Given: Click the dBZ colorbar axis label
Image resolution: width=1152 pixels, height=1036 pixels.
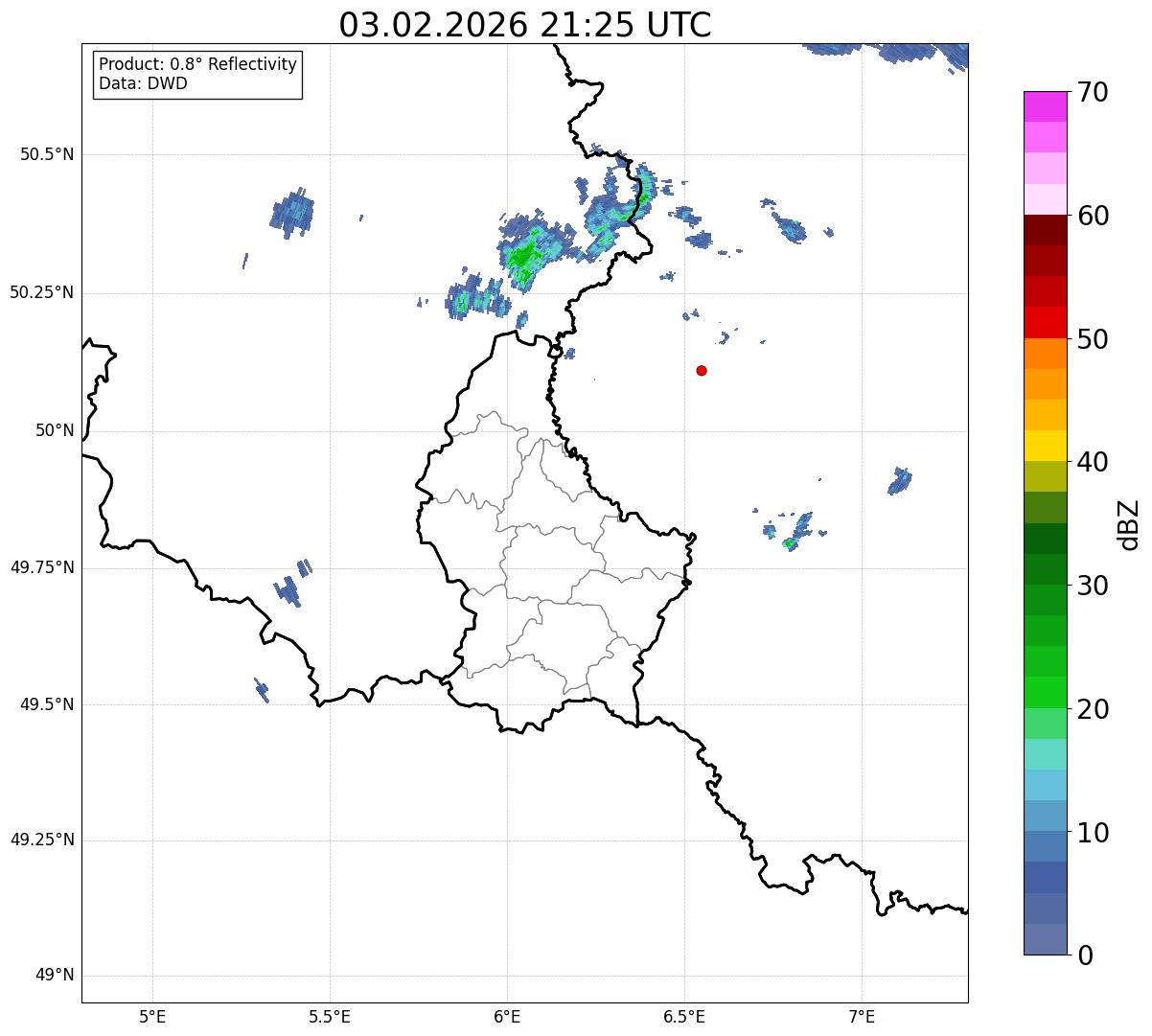Looking at the screenshot, I should click(1129, 523).
